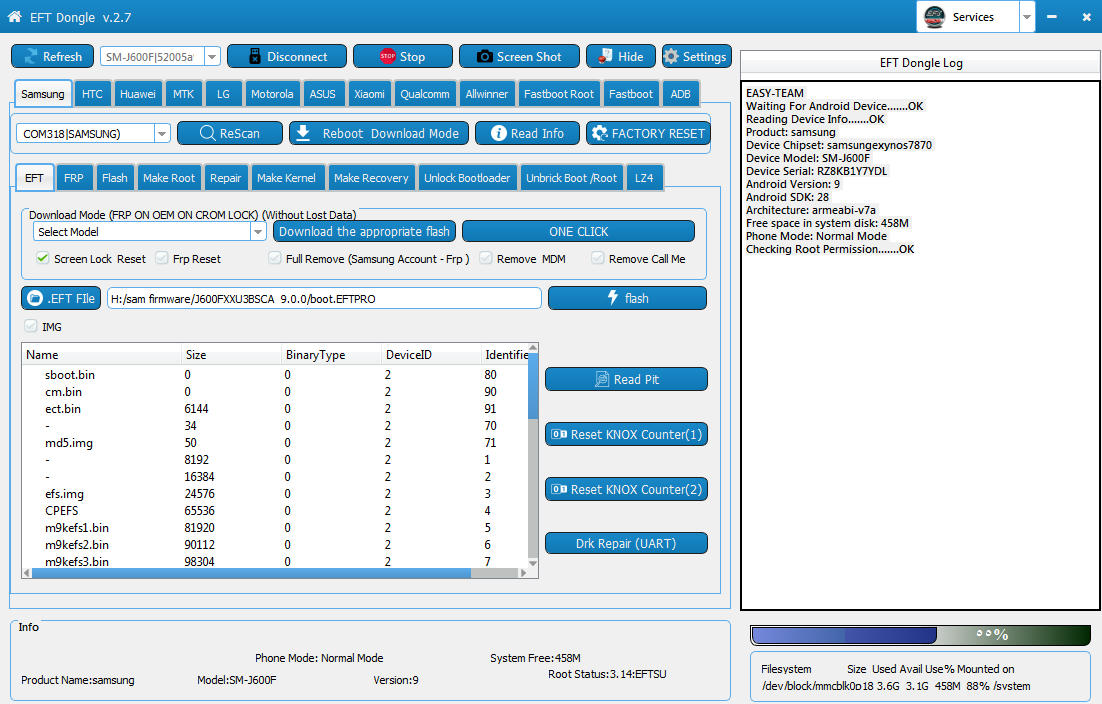Click the Settings gear icon
The width and height of the screenshot is (1102, 704).
coord(671,56)
